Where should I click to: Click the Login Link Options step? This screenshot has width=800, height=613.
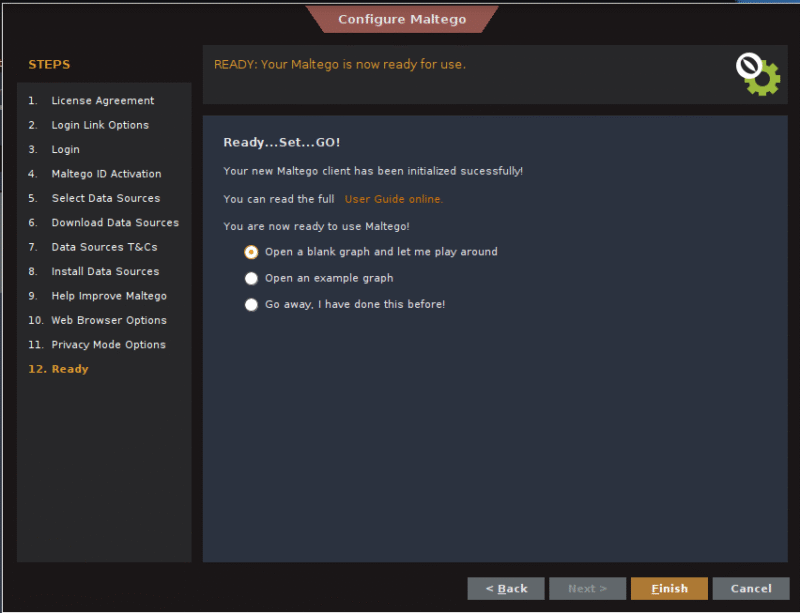100,125
